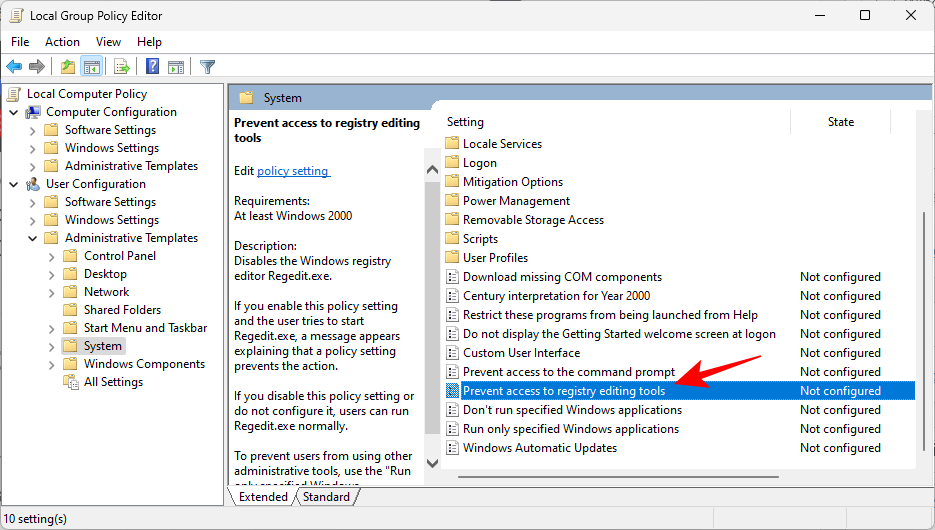Image resolution: width=935 pixels, height=530 pixels.
Task: Click the Windows Automatic Updates policy icon
Action: pos(453,448)
